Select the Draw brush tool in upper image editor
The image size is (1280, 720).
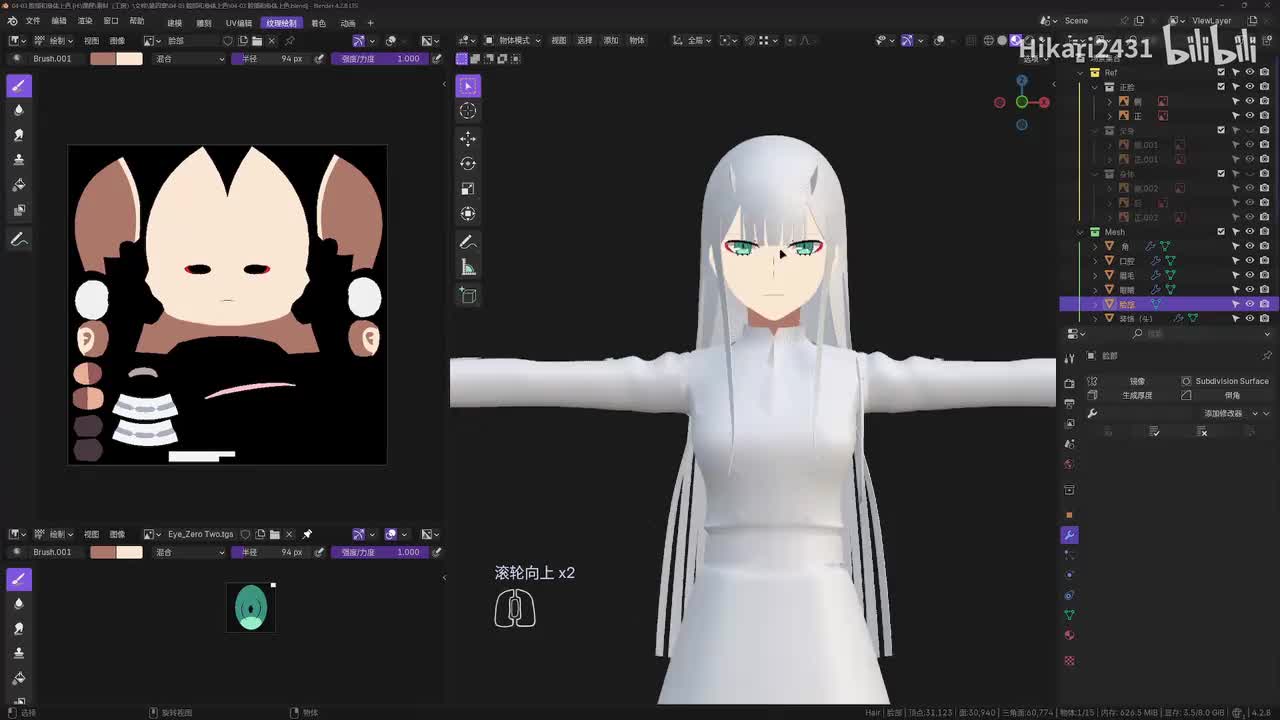18,85
